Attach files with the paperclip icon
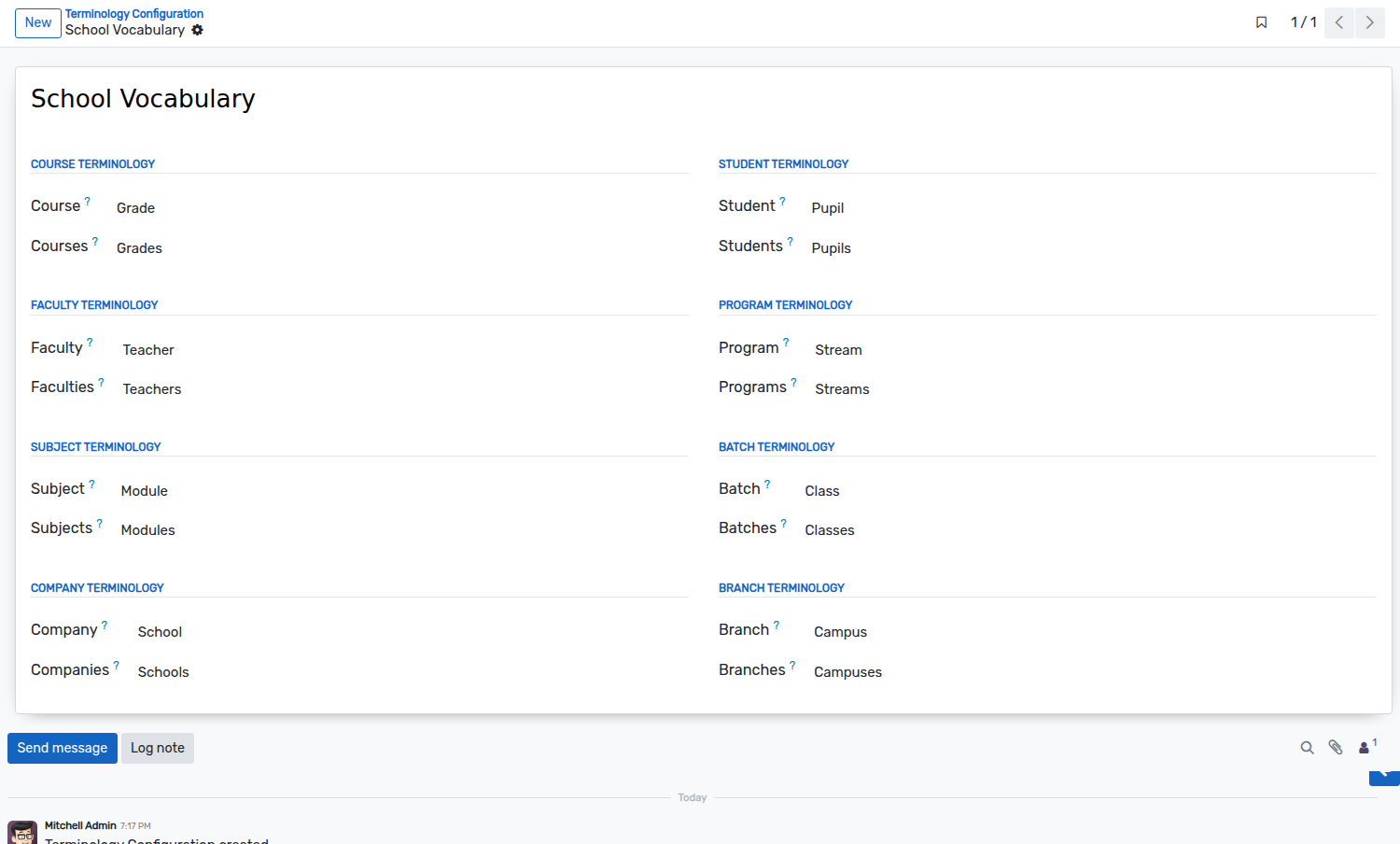The width and height of the screenshot is (1400, 844). pos(1336,748)
